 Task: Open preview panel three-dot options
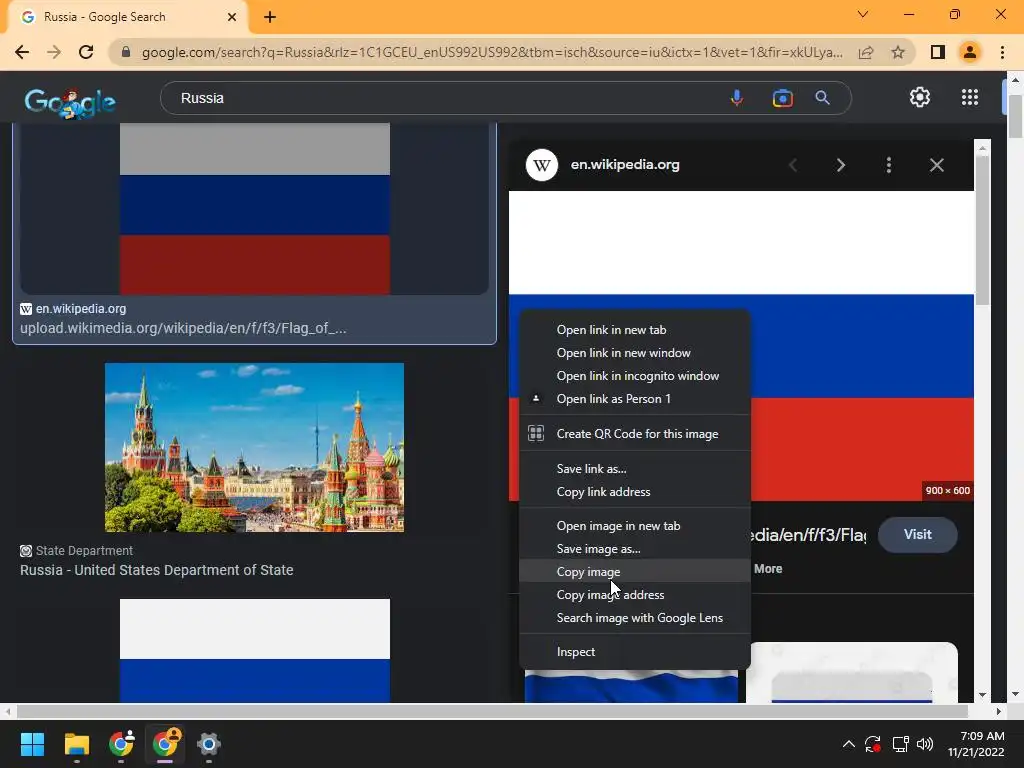pos(889,165)
